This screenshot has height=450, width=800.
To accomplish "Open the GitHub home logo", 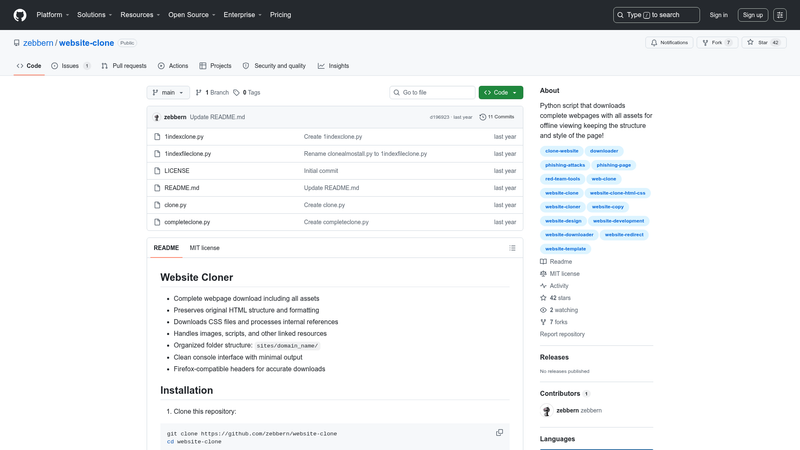I will click(20, 15).
